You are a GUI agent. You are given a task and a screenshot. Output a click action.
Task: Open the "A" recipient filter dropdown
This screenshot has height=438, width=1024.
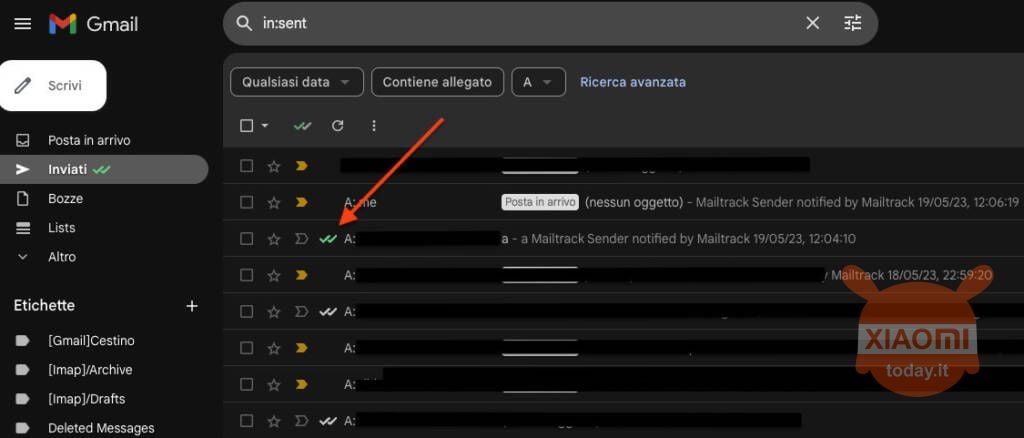point(539,82)
